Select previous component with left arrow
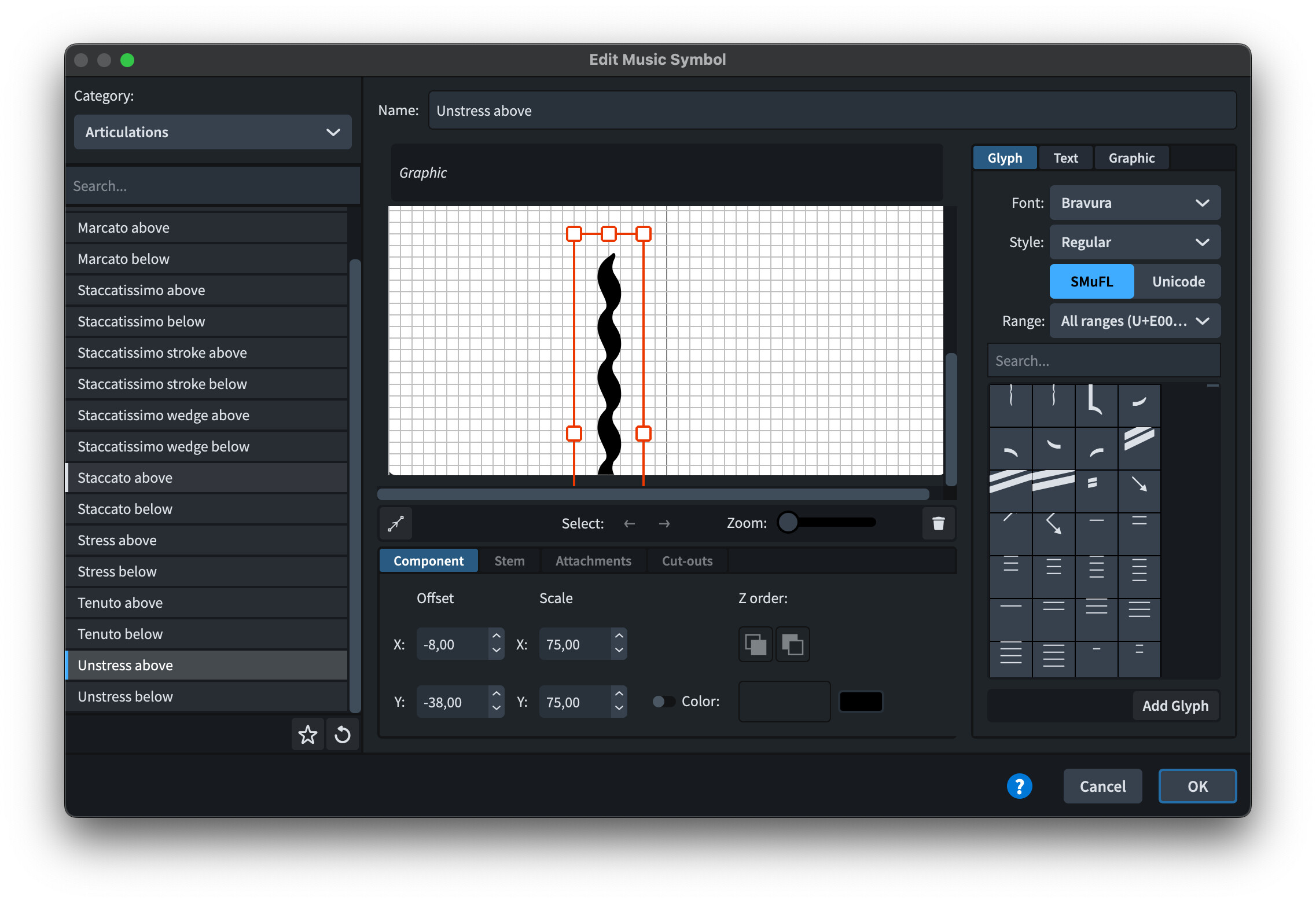The height and width of the screenshot is (903, 1316). (x=630, y=524)
